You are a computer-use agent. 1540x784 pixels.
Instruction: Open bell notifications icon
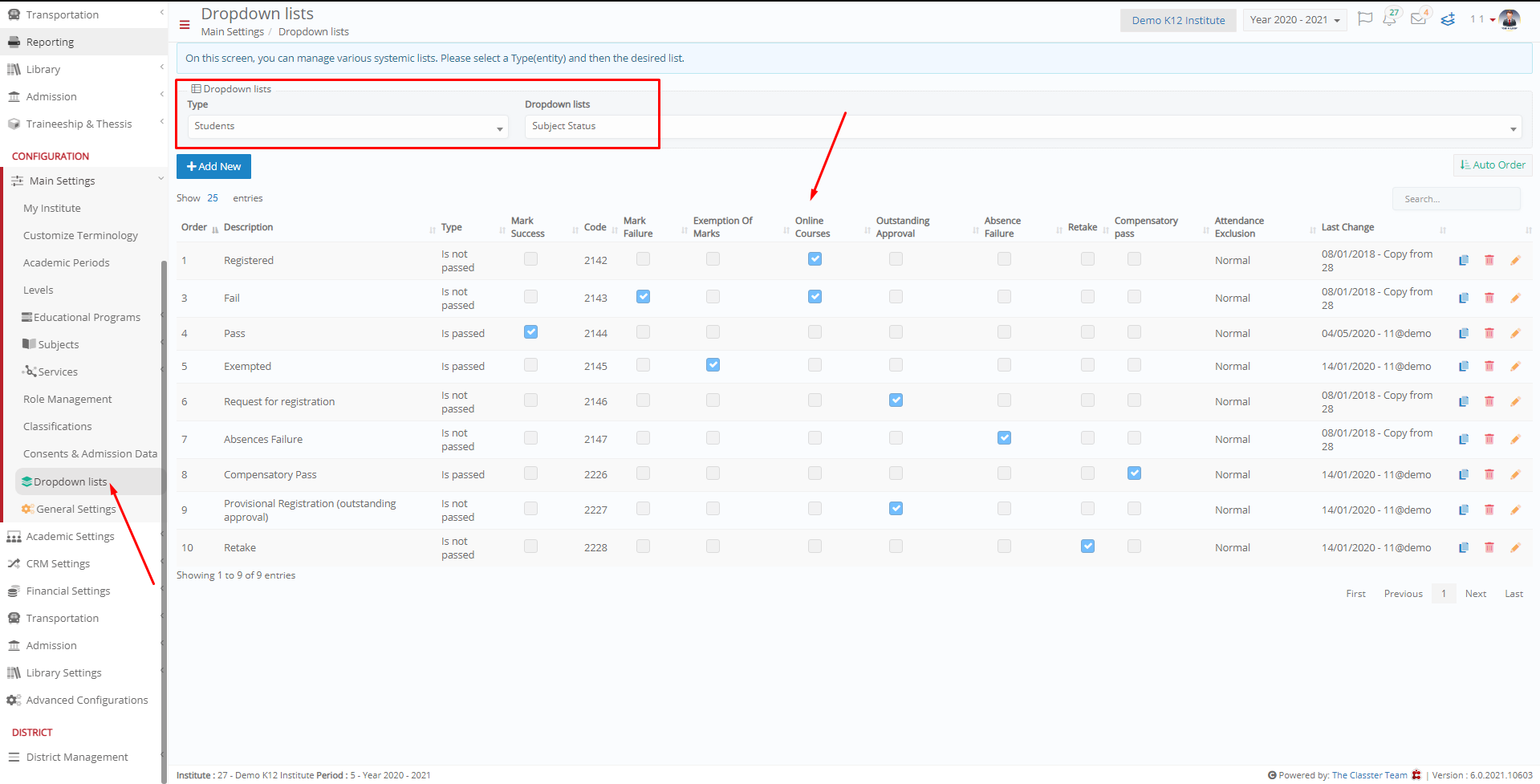click(x=1390, y=18)
